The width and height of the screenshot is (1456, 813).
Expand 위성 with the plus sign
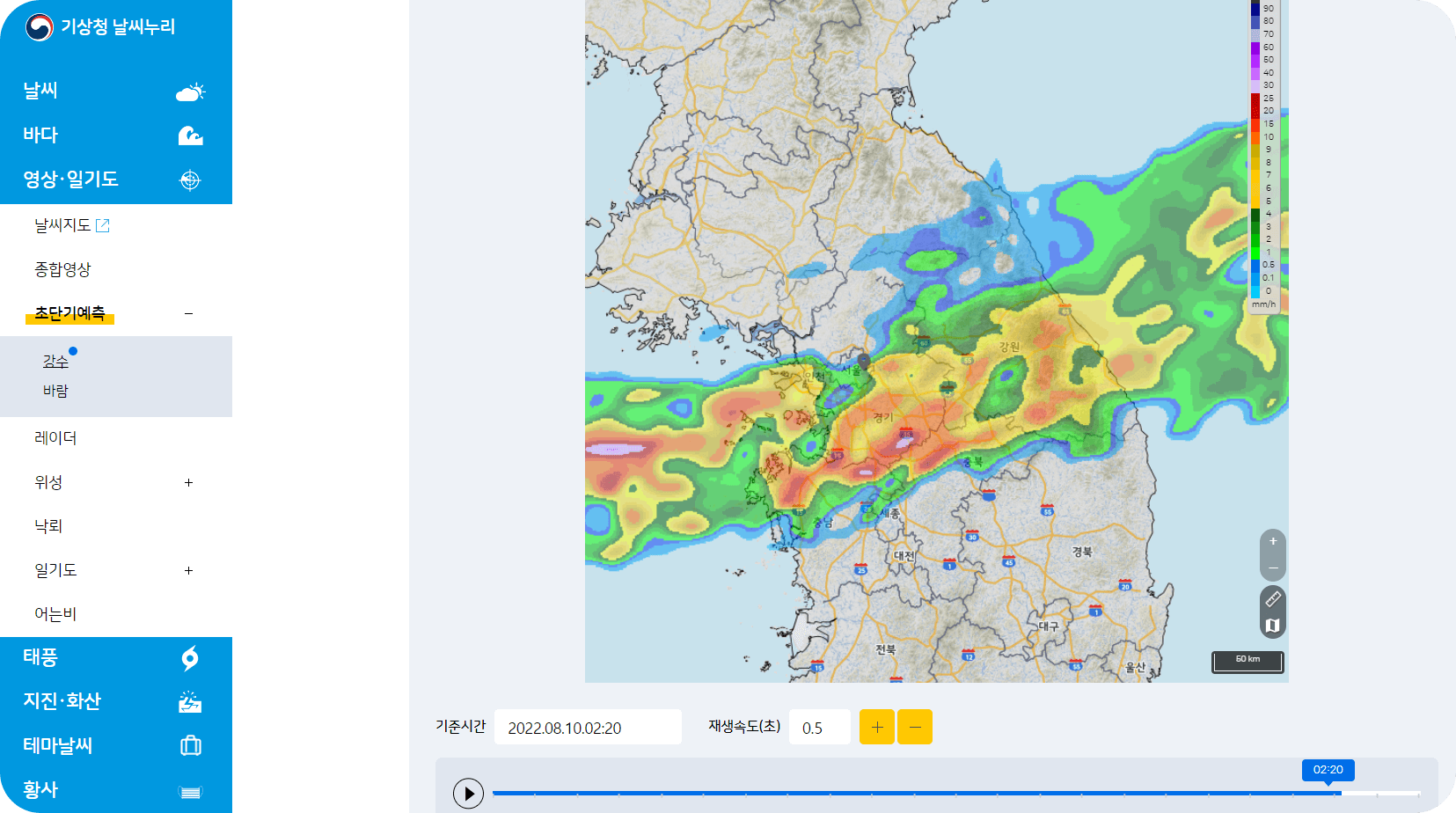(188, 482)
